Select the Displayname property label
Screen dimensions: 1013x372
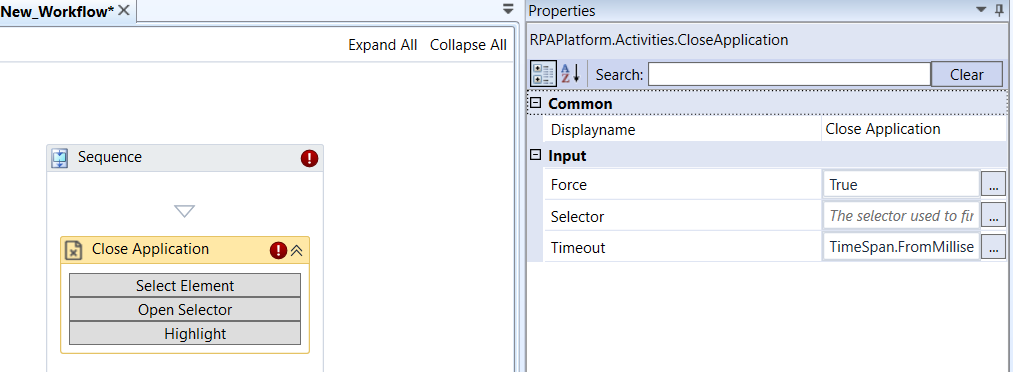(x=593, y=130)
